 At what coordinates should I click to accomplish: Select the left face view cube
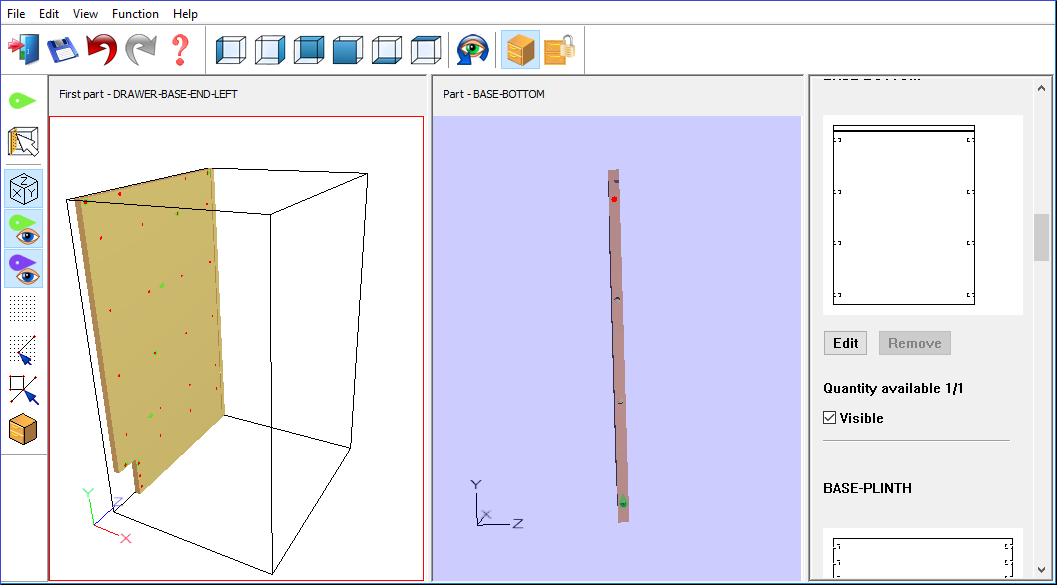pyautogui.click(x=231, y=50)
